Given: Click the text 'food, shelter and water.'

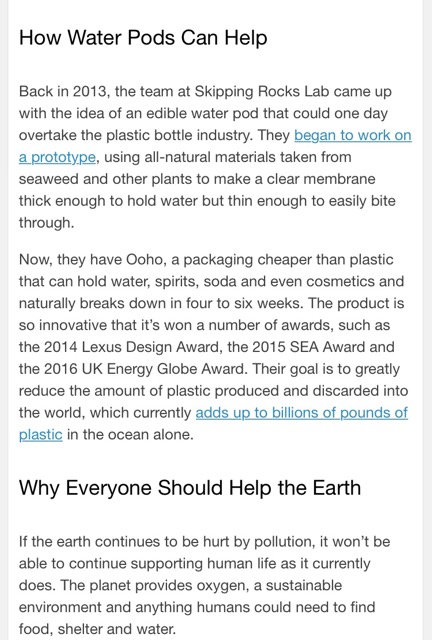Looking at the screenshot, I should 97,629.
